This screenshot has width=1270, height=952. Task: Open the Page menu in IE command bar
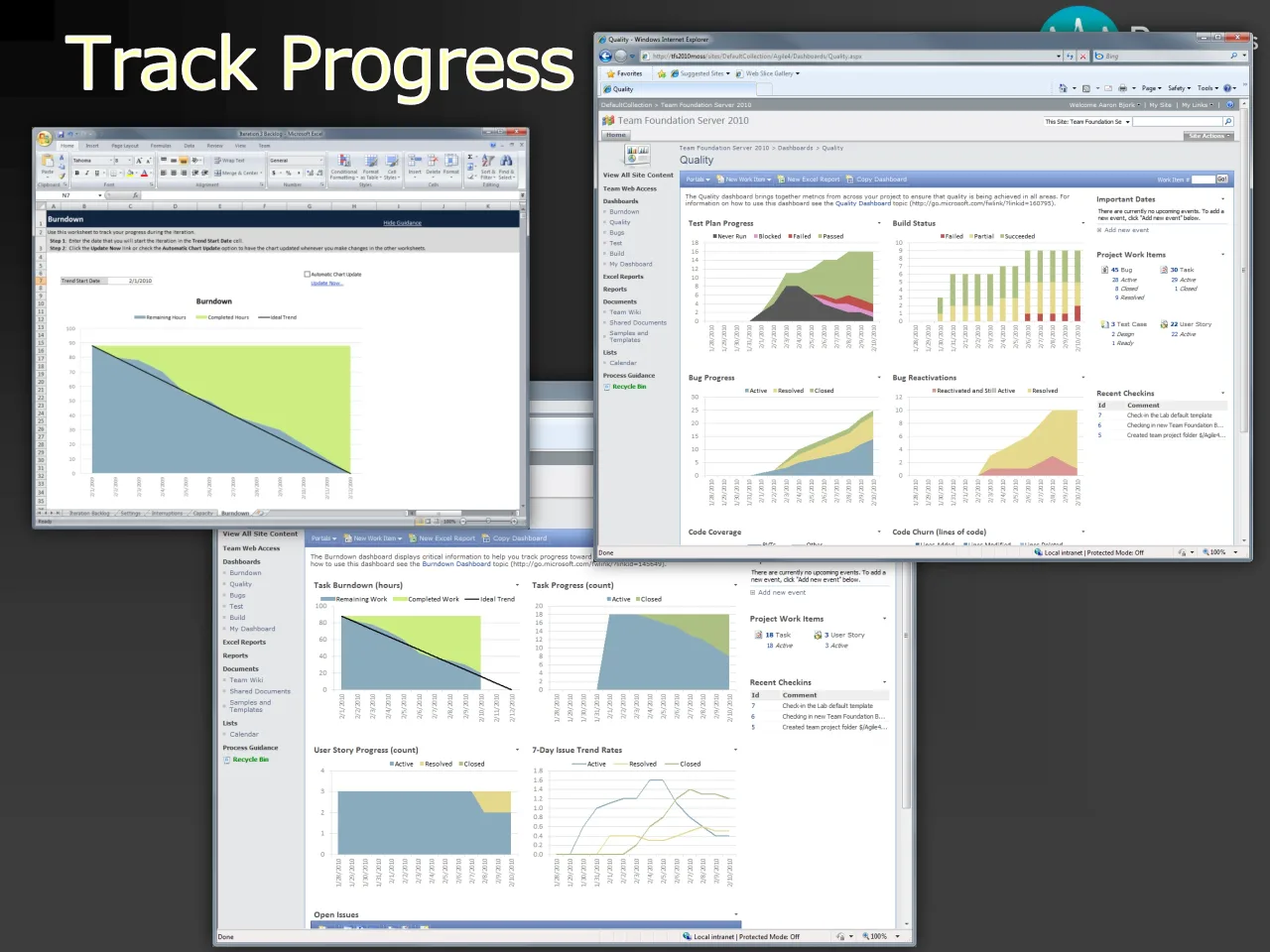click(1151, 88)
